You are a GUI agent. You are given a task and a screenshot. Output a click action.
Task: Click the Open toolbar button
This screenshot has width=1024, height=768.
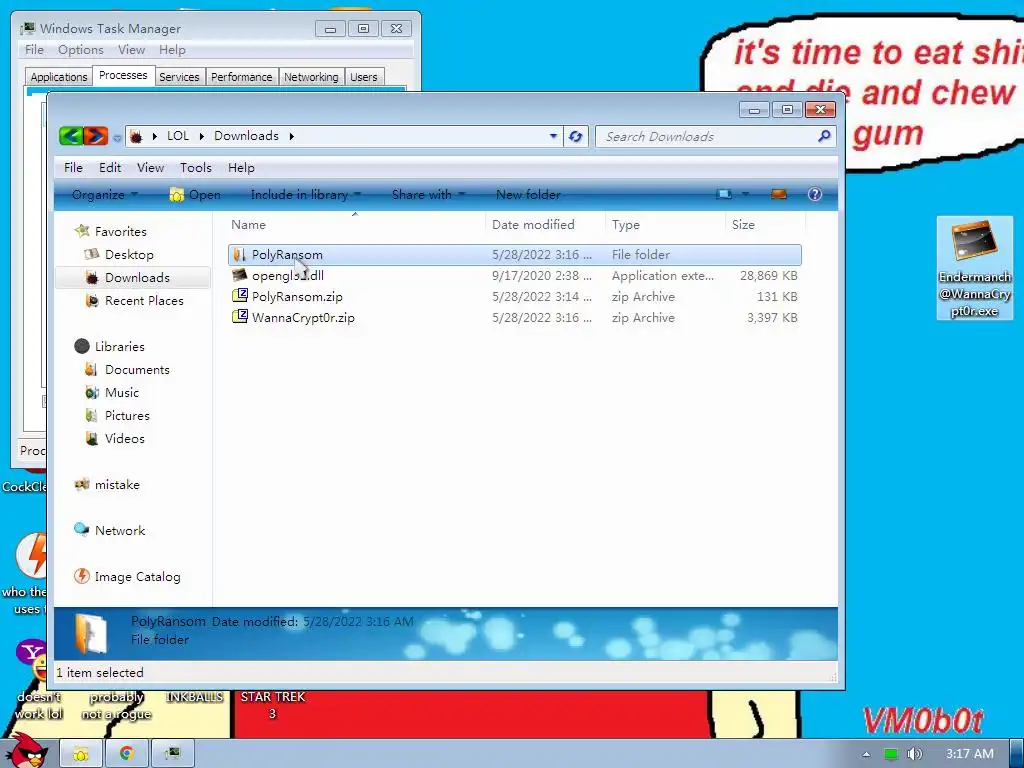pos(195,195)
